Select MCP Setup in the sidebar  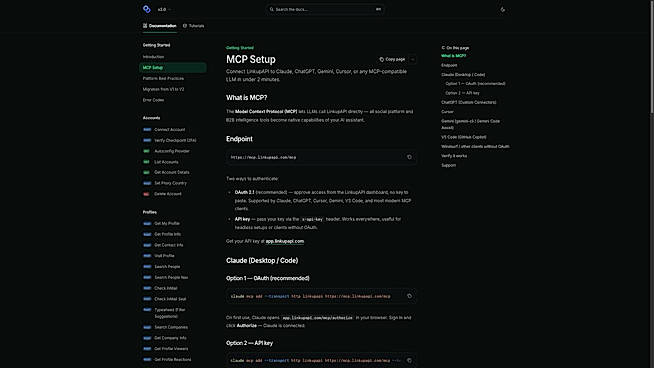tap(173, 68)
